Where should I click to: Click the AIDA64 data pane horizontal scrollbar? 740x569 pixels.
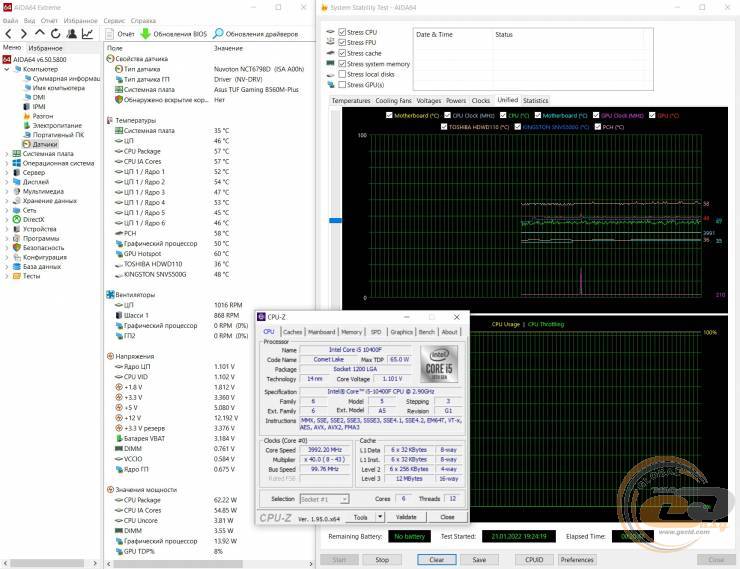[178, 564]
